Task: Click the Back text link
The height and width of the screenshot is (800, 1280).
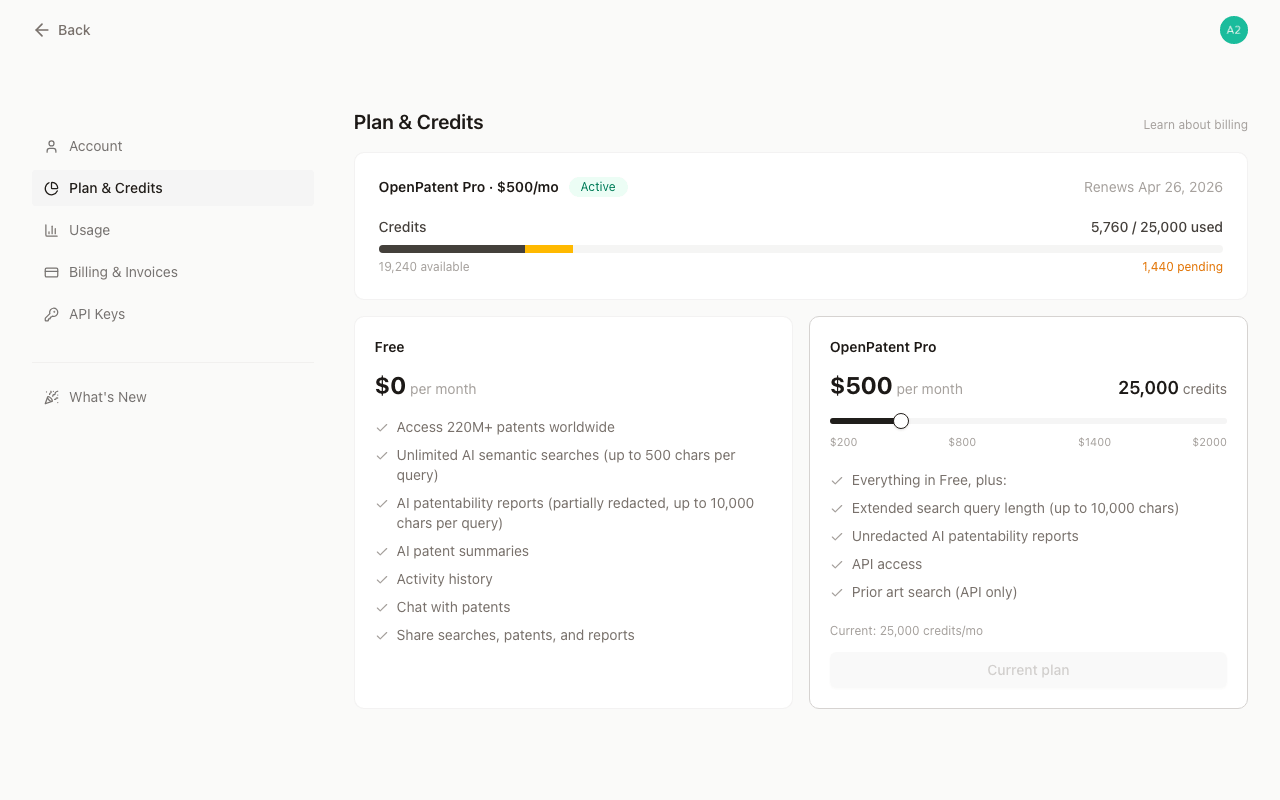Action: click(x=74, y=30)
